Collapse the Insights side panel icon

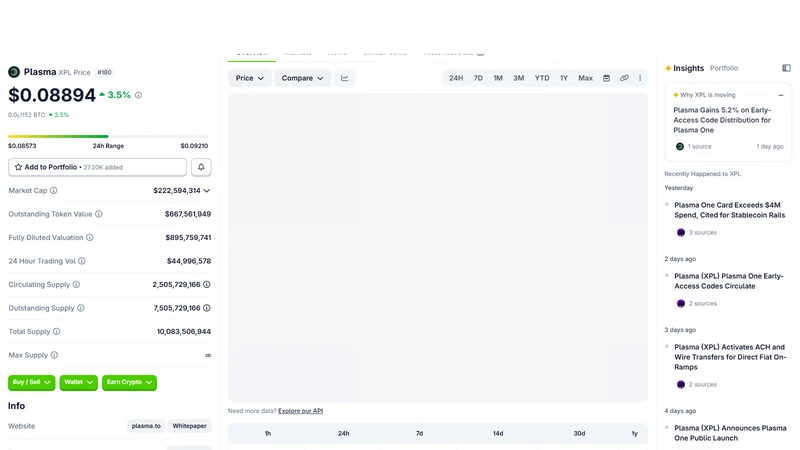(786, 68)
